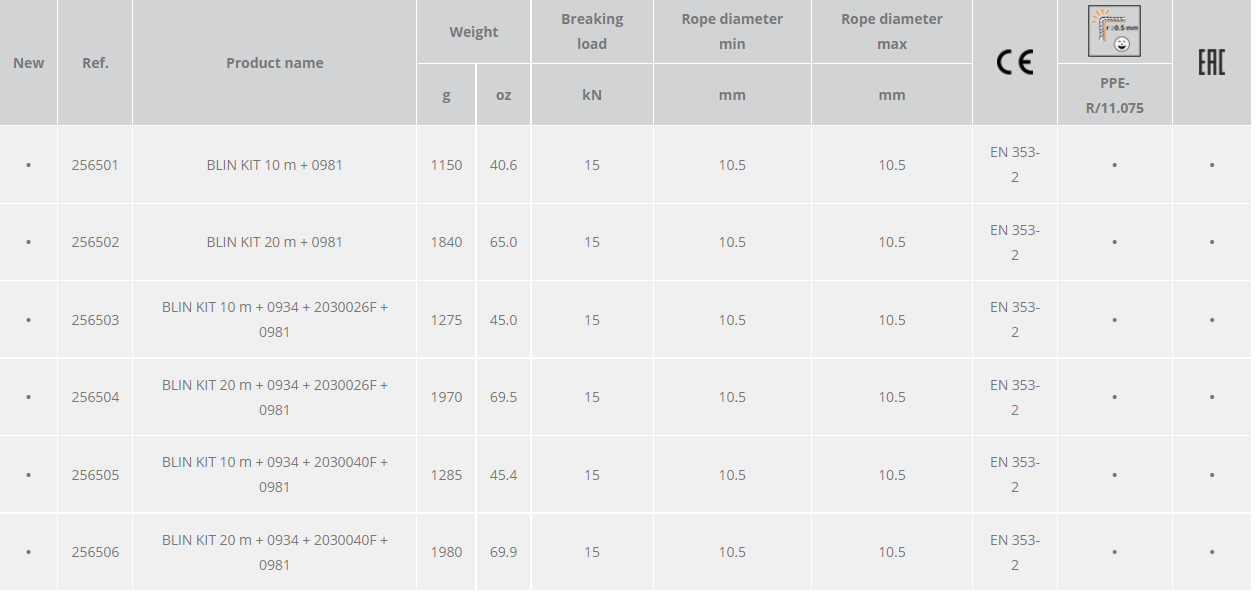Click the Weight column header
Viewport: 1259px width, 597px height.
pyautogui.click(x=473, y=32)
